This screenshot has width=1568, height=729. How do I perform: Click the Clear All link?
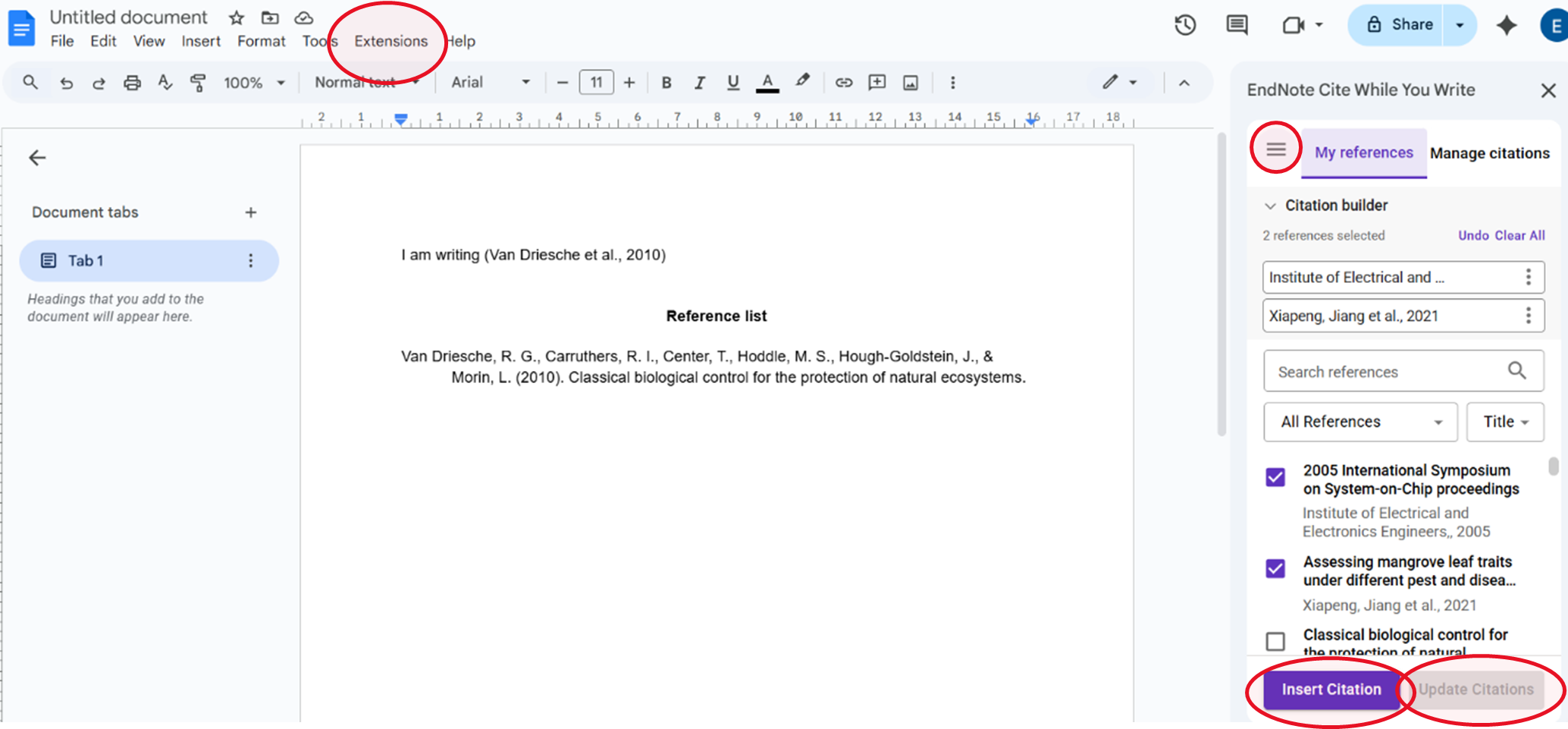(x=1519, y=235)
